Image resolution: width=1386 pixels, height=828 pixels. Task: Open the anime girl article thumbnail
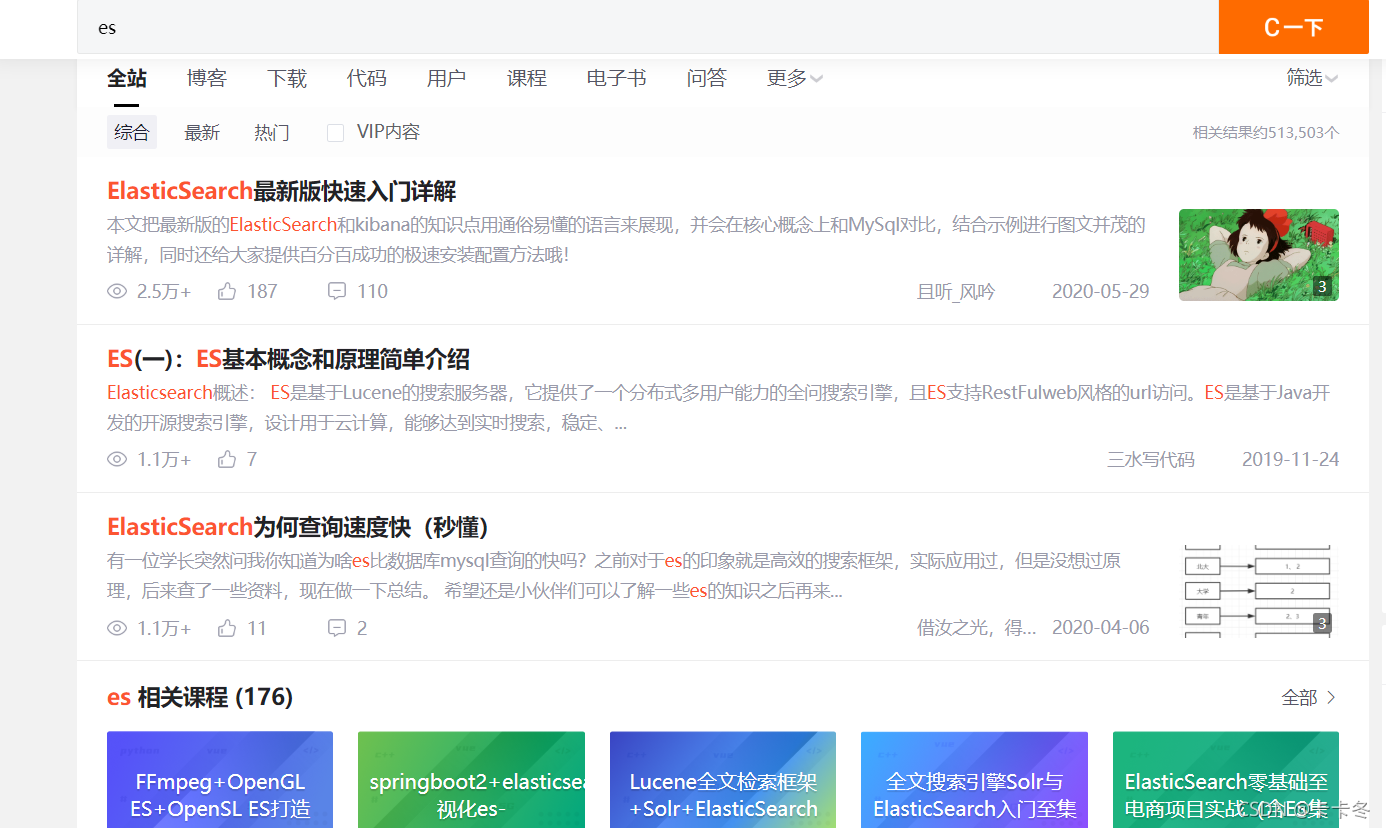coord(1259,255)
